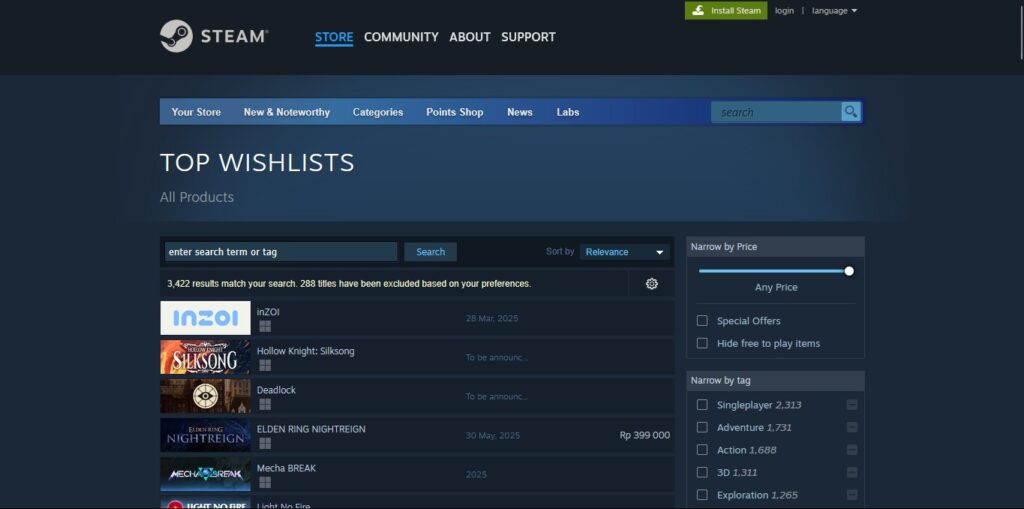Screen dimensions: 1024x509
Task: Open the inZOI thumbnail image
Action: click(x=205, y=318)
